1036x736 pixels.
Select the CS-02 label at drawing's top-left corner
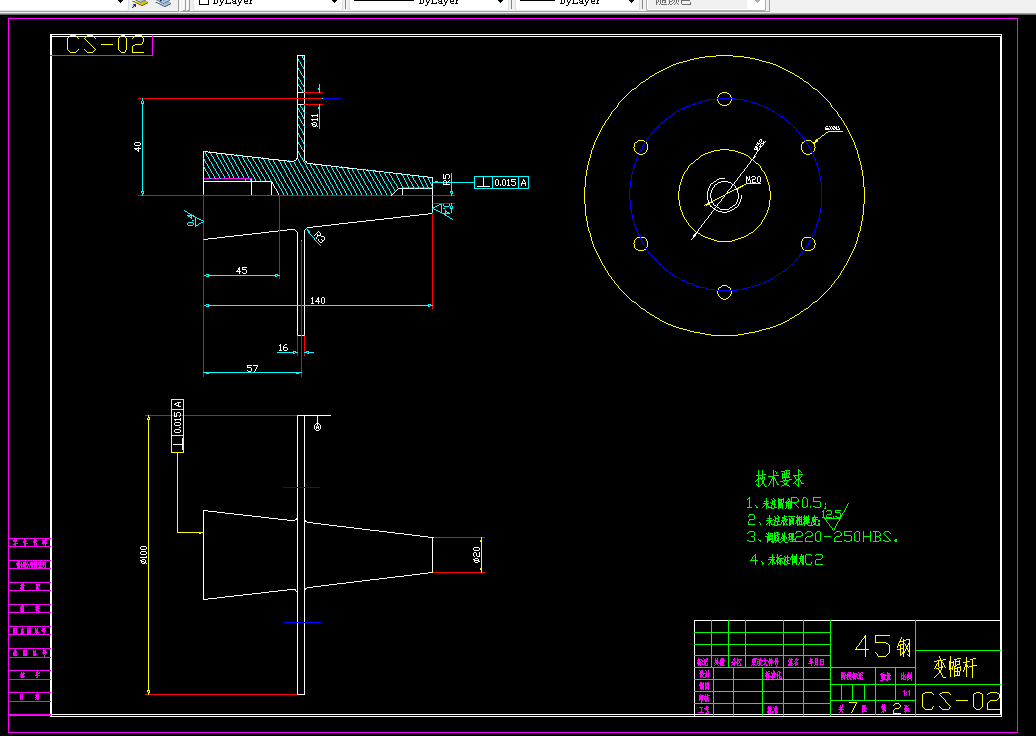click(104, 45)
